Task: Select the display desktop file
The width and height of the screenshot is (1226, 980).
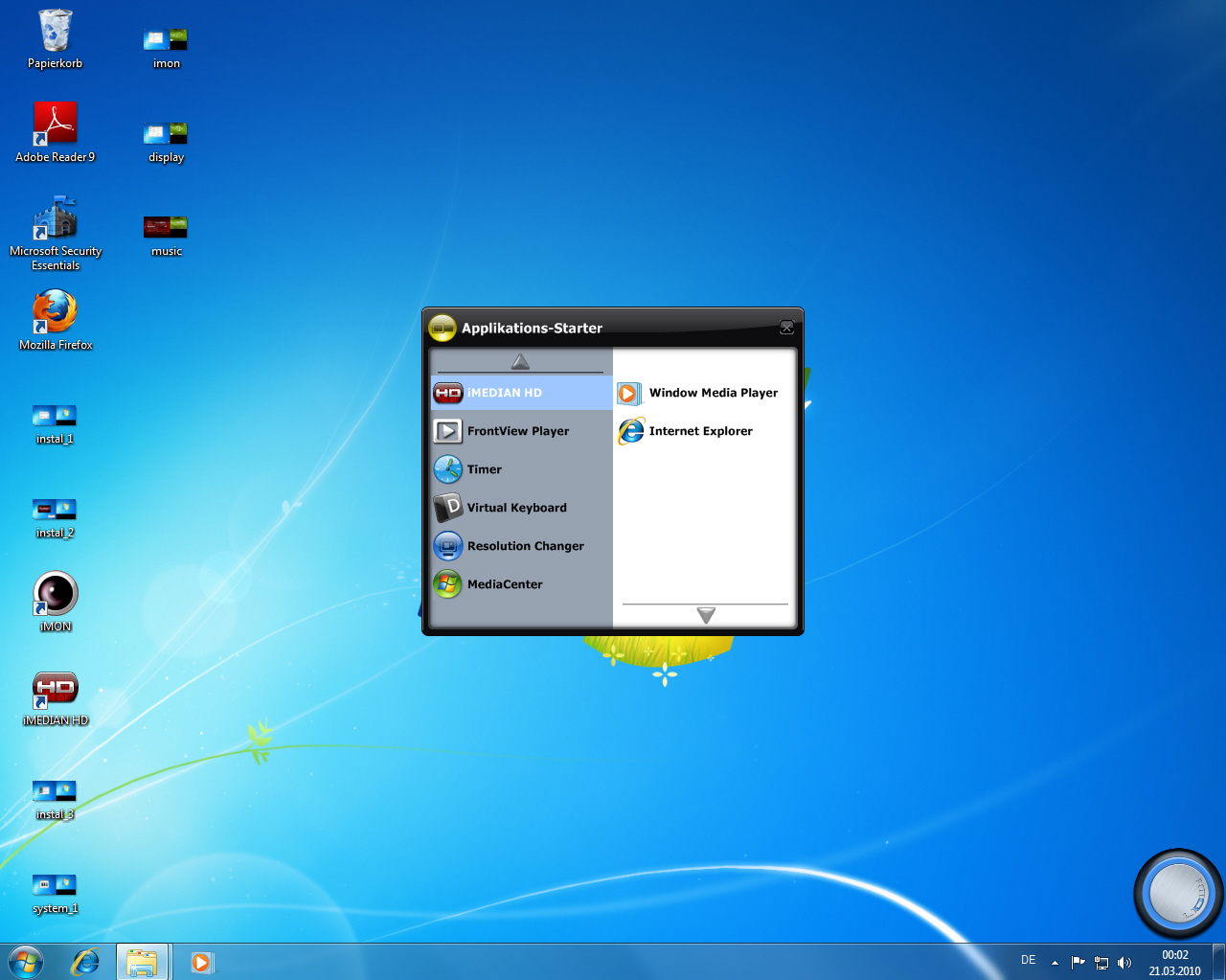Action: (166, 142)
